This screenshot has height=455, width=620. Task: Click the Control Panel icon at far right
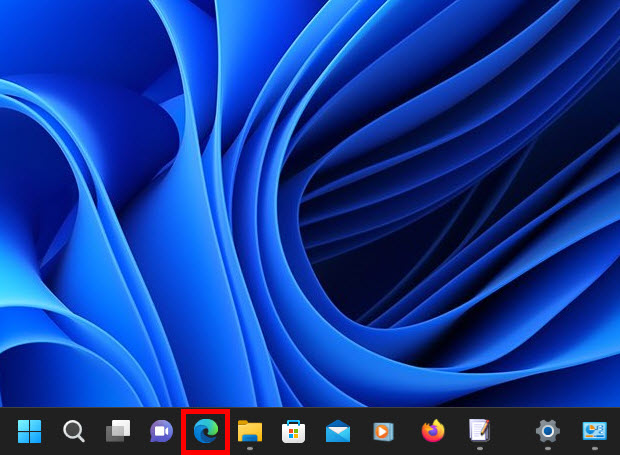pos(595,431)
